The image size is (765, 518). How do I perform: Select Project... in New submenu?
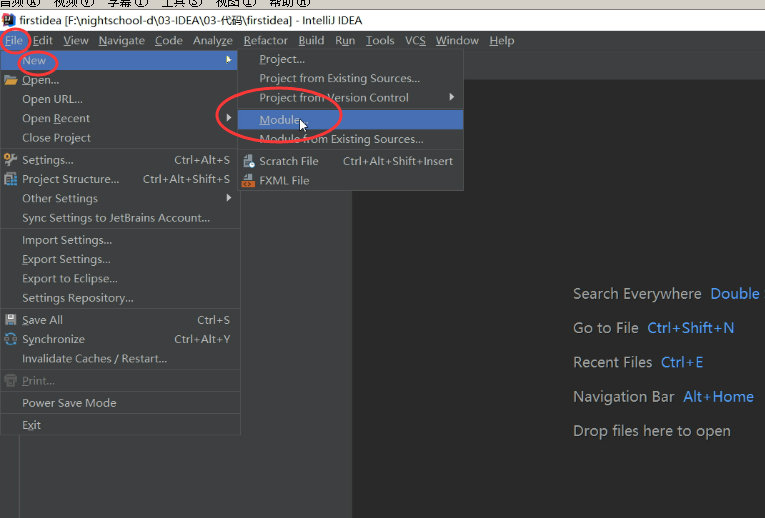350,59
